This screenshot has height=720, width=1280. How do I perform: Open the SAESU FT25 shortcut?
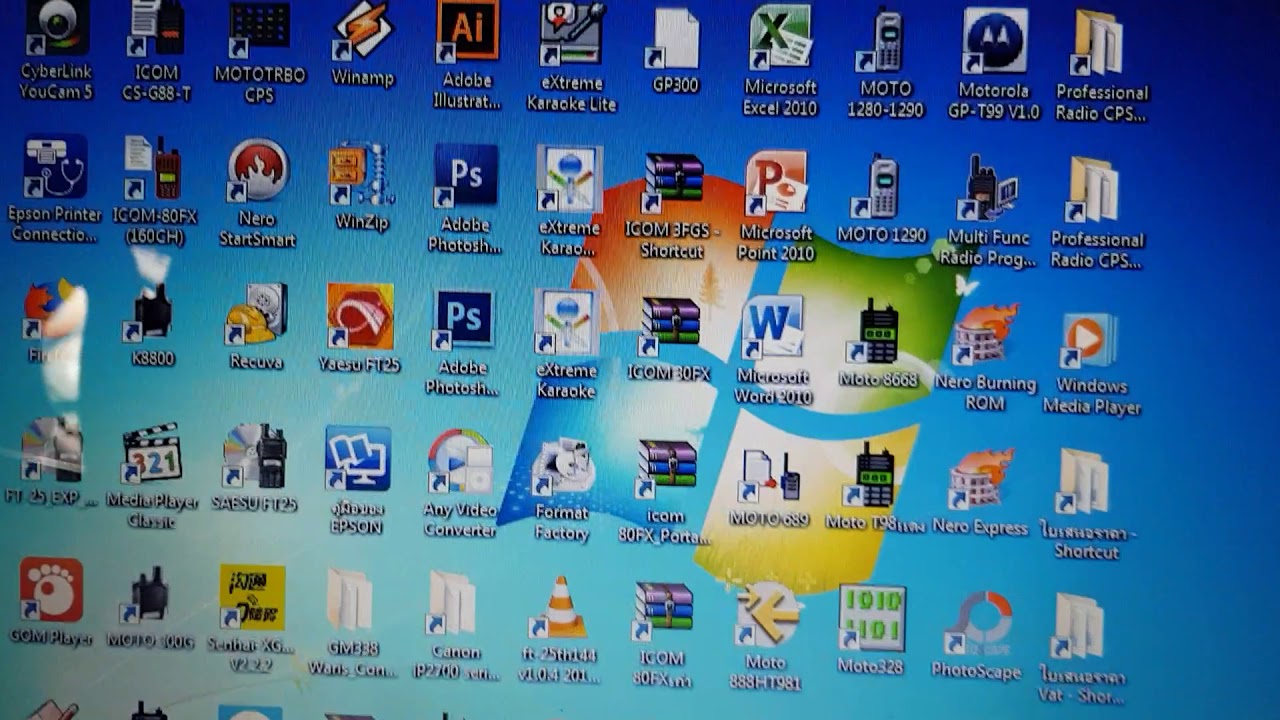click(254, 469)
